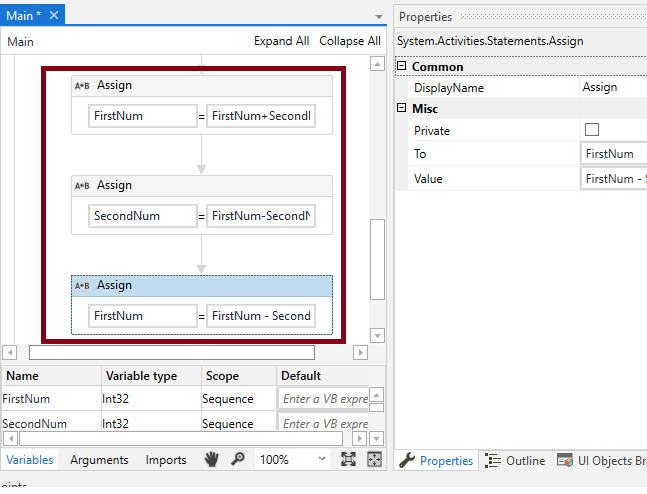Click the fit to screen icon

(349, 459)
